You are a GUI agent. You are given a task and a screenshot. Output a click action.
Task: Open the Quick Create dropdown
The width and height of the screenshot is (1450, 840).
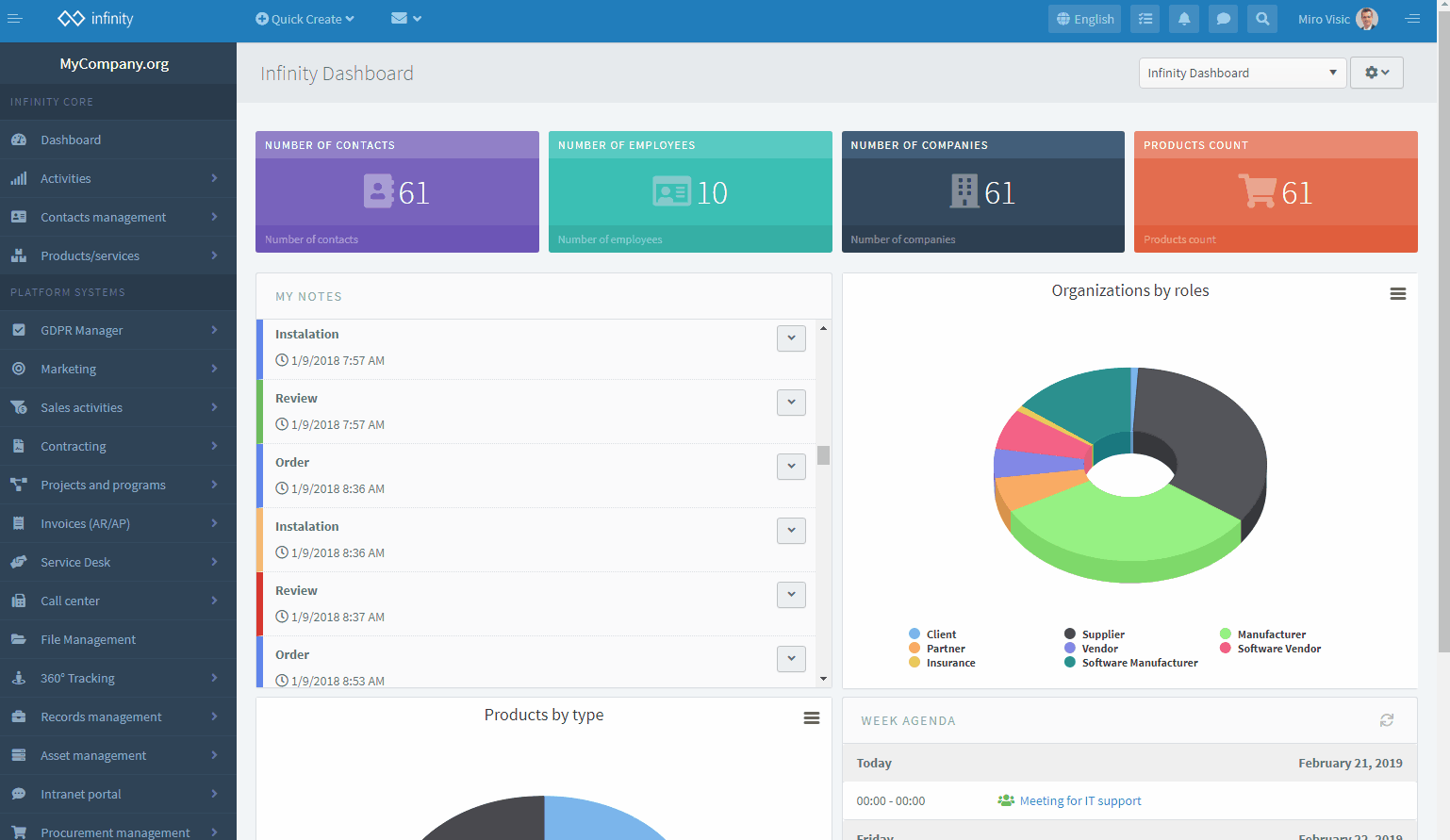tap(305, 19)
